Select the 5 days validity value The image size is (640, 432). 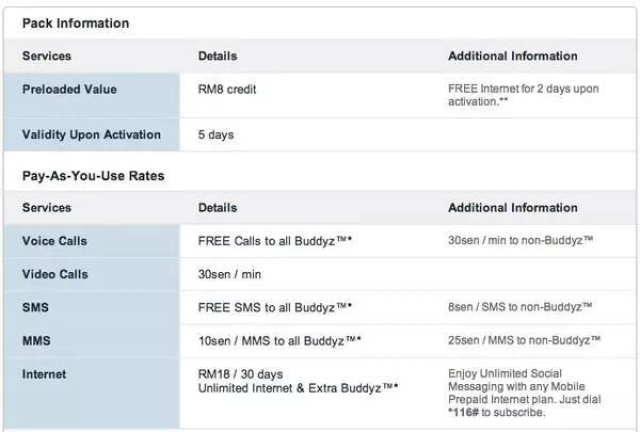click(x=216, y=135)
